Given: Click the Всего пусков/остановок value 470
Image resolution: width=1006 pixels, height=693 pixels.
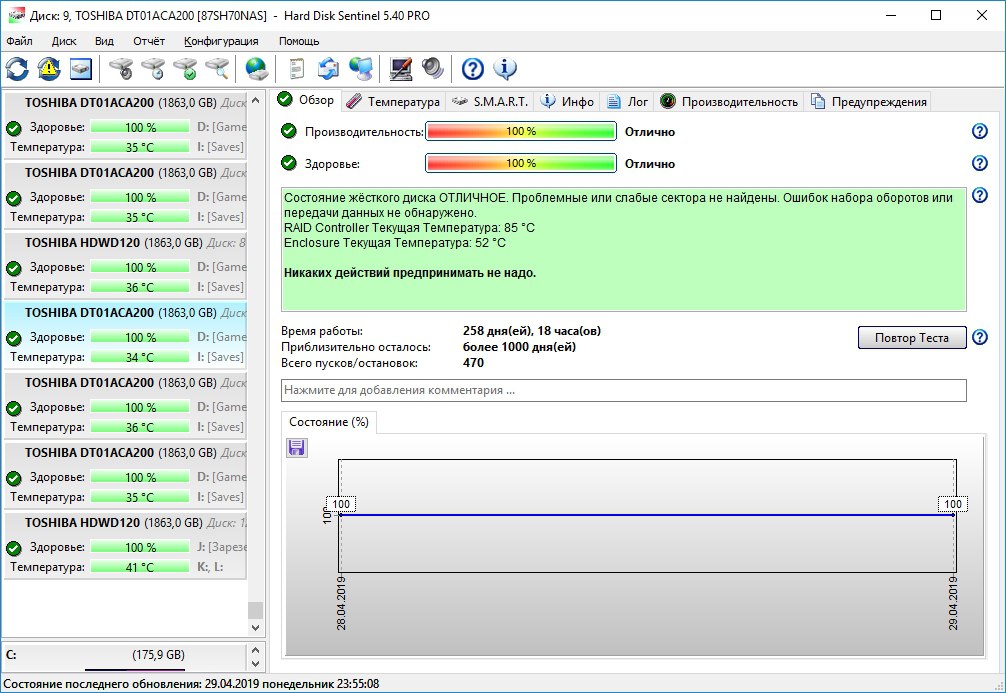Looking at the screenshot, I should click(473, 363).
